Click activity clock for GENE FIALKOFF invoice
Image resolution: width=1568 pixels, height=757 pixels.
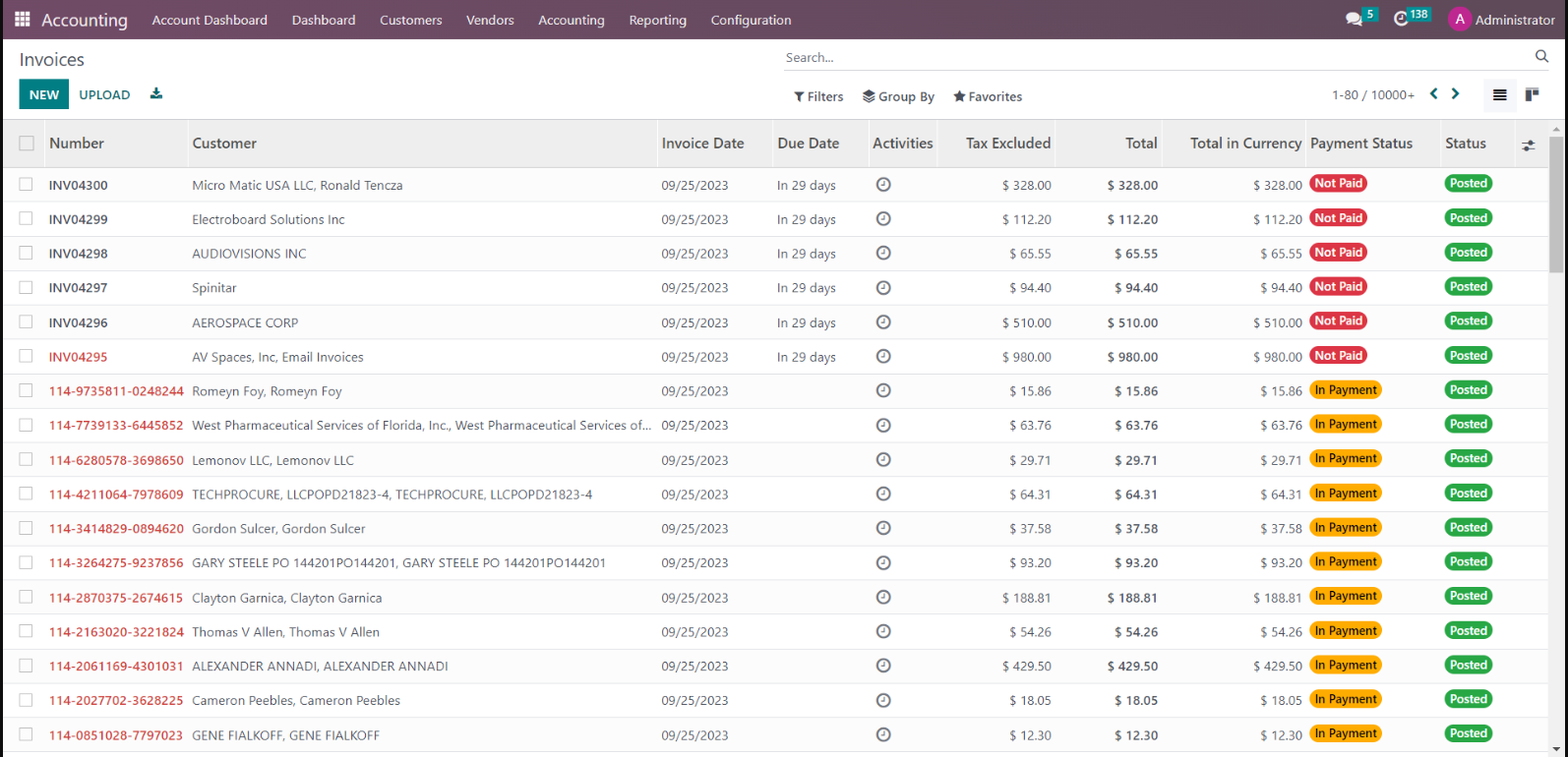point(883,735)
